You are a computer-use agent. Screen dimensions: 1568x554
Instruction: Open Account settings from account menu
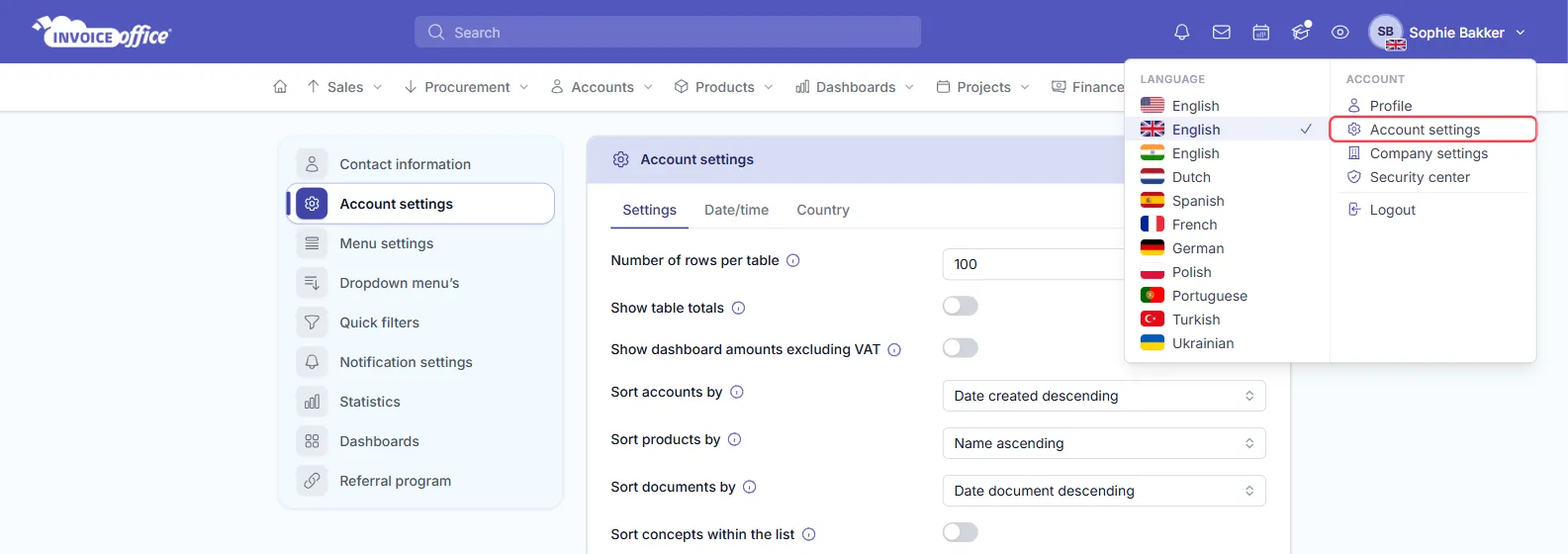click(1432, 130)
